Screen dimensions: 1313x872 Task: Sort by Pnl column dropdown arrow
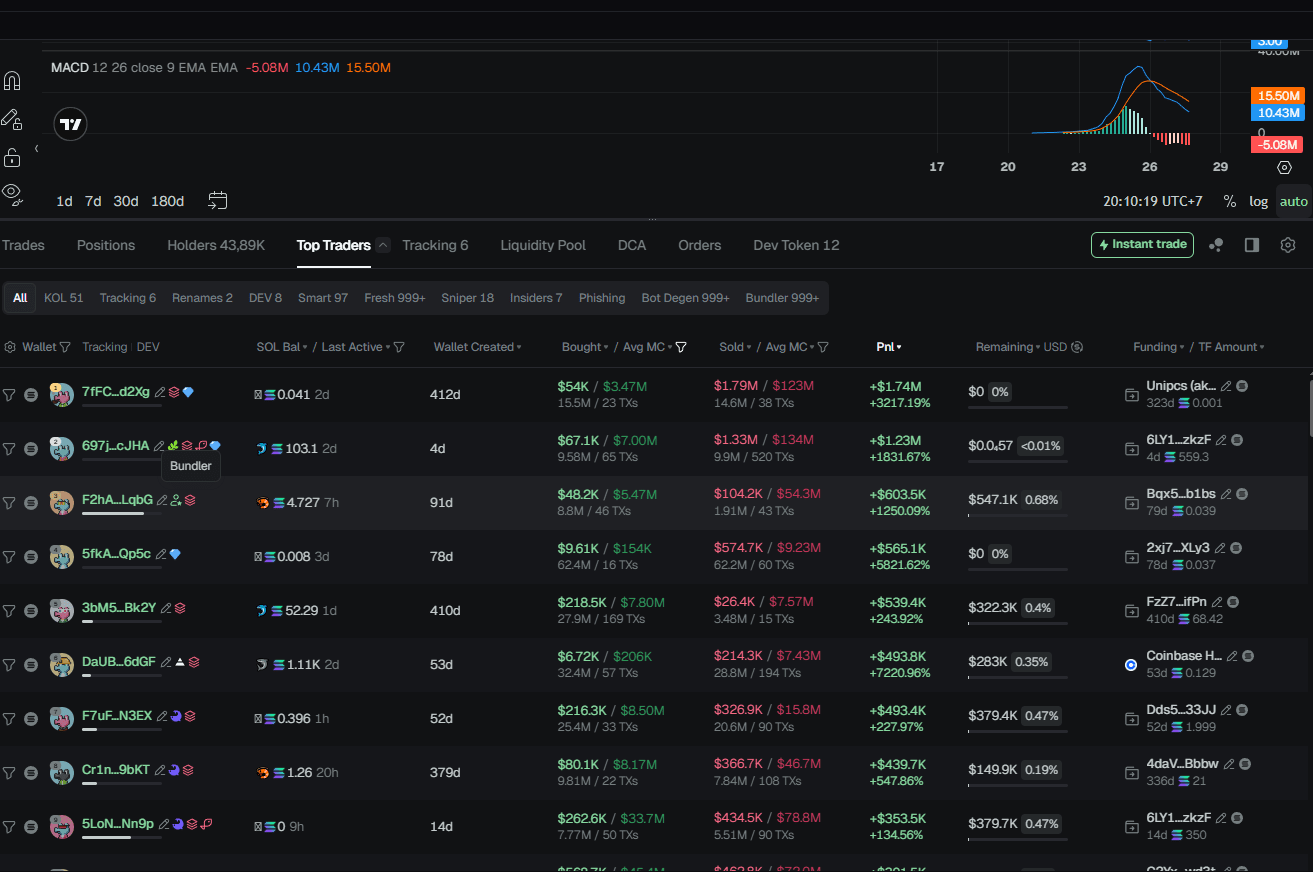899,347
